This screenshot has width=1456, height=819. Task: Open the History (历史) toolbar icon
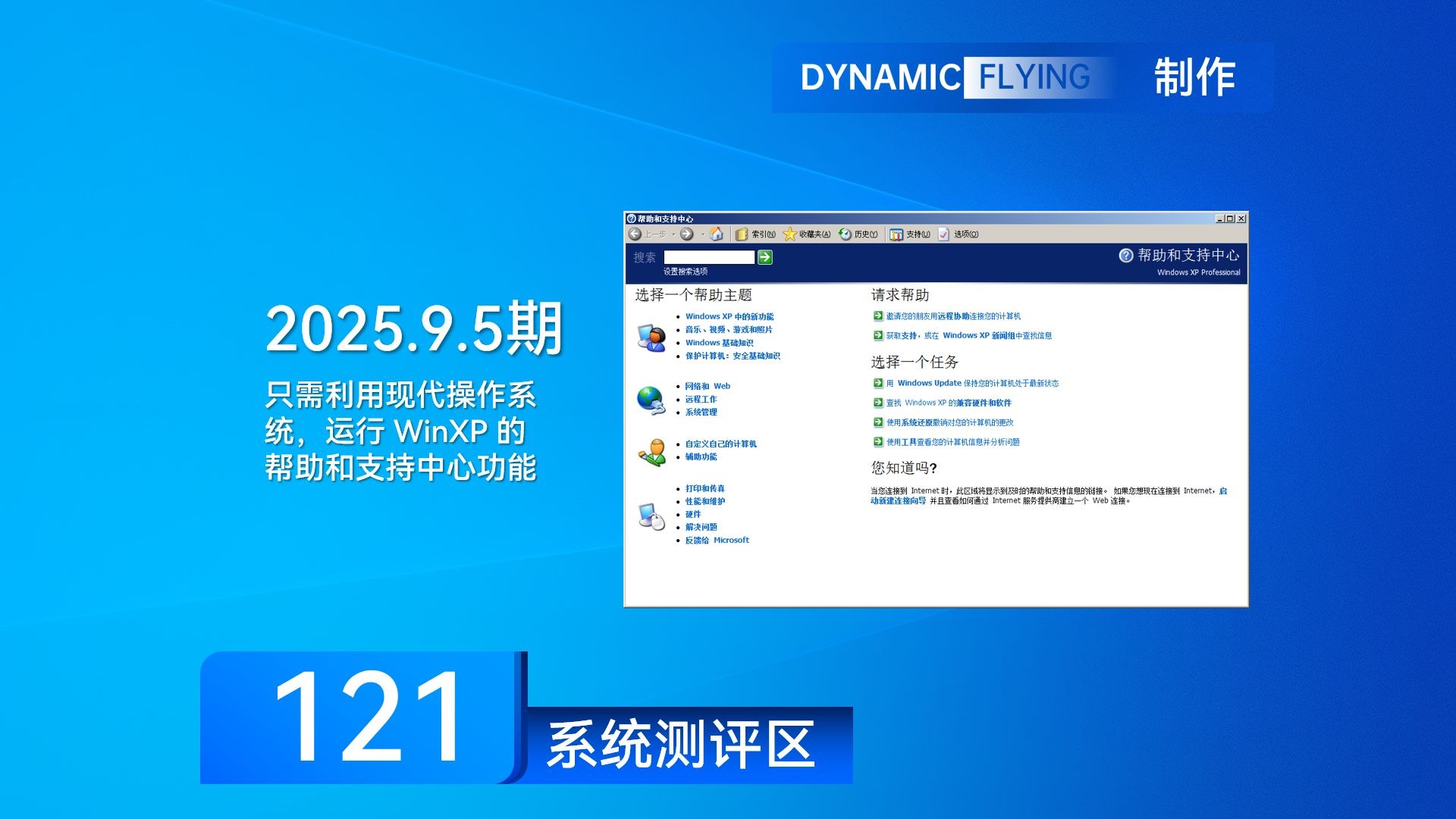846,234
